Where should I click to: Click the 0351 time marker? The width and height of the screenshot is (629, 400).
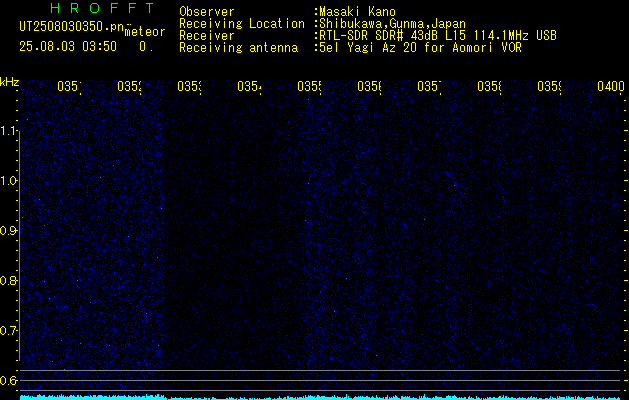coord(69,86)
